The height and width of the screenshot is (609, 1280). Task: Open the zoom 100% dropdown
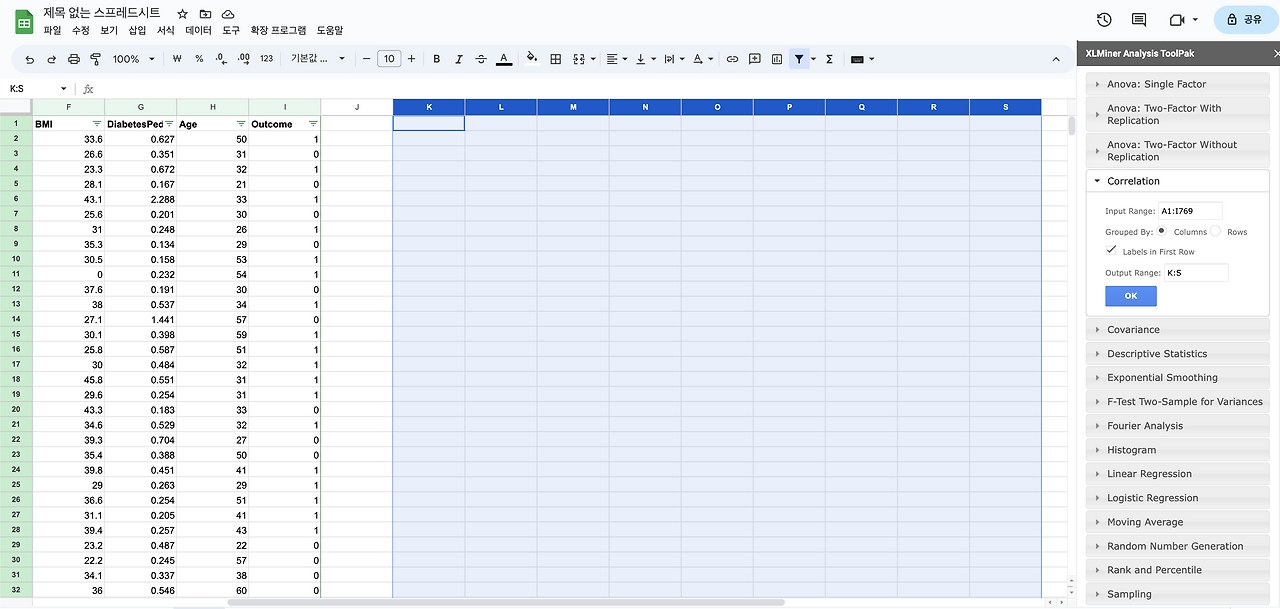pyautogui.click(x=134, y=59)
